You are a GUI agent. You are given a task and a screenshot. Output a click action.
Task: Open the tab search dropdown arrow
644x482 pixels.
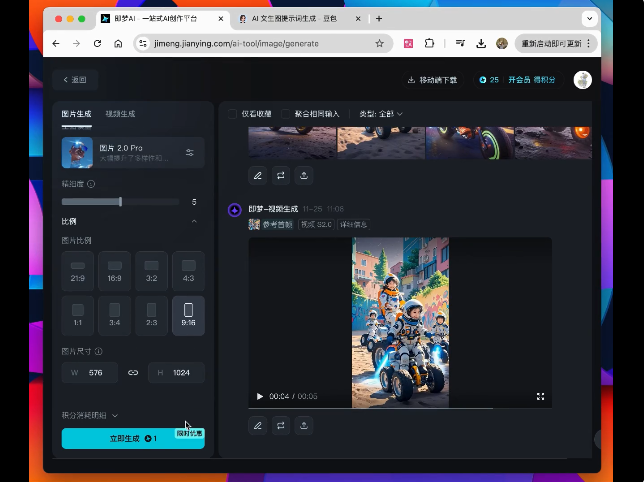coord(589,18)
